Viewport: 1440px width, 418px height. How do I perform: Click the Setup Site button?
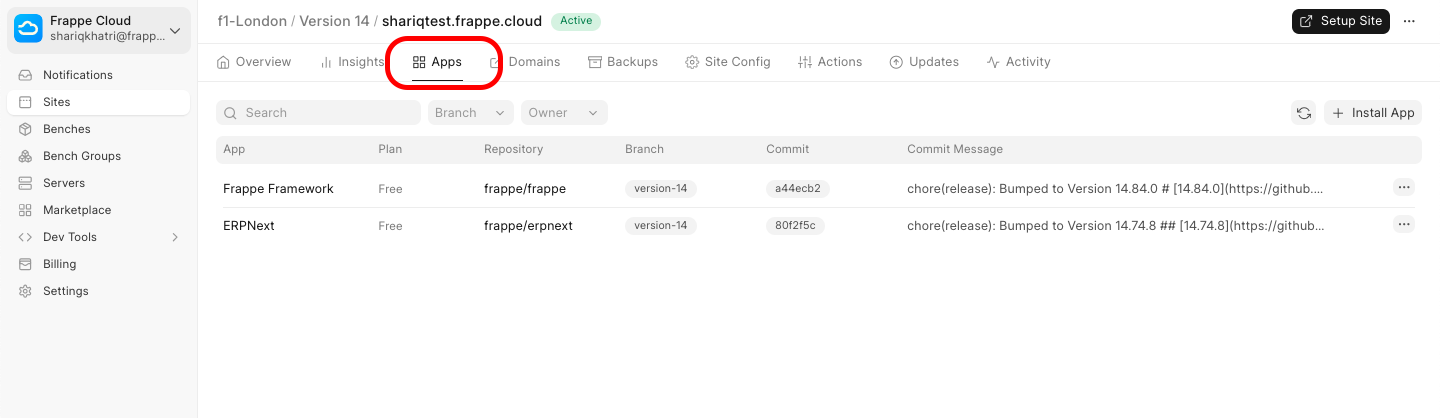[1340, 21]
